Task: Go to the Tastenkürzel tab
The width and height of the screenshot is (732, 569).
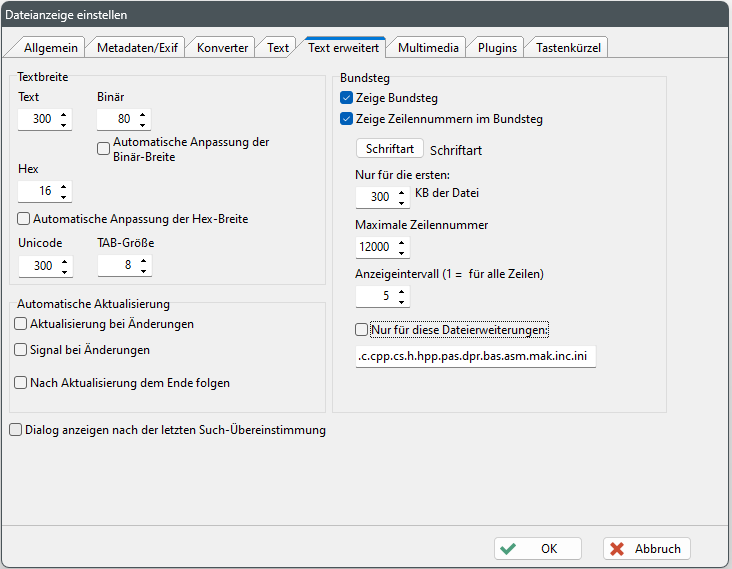Action: click(x=568, y=47)
